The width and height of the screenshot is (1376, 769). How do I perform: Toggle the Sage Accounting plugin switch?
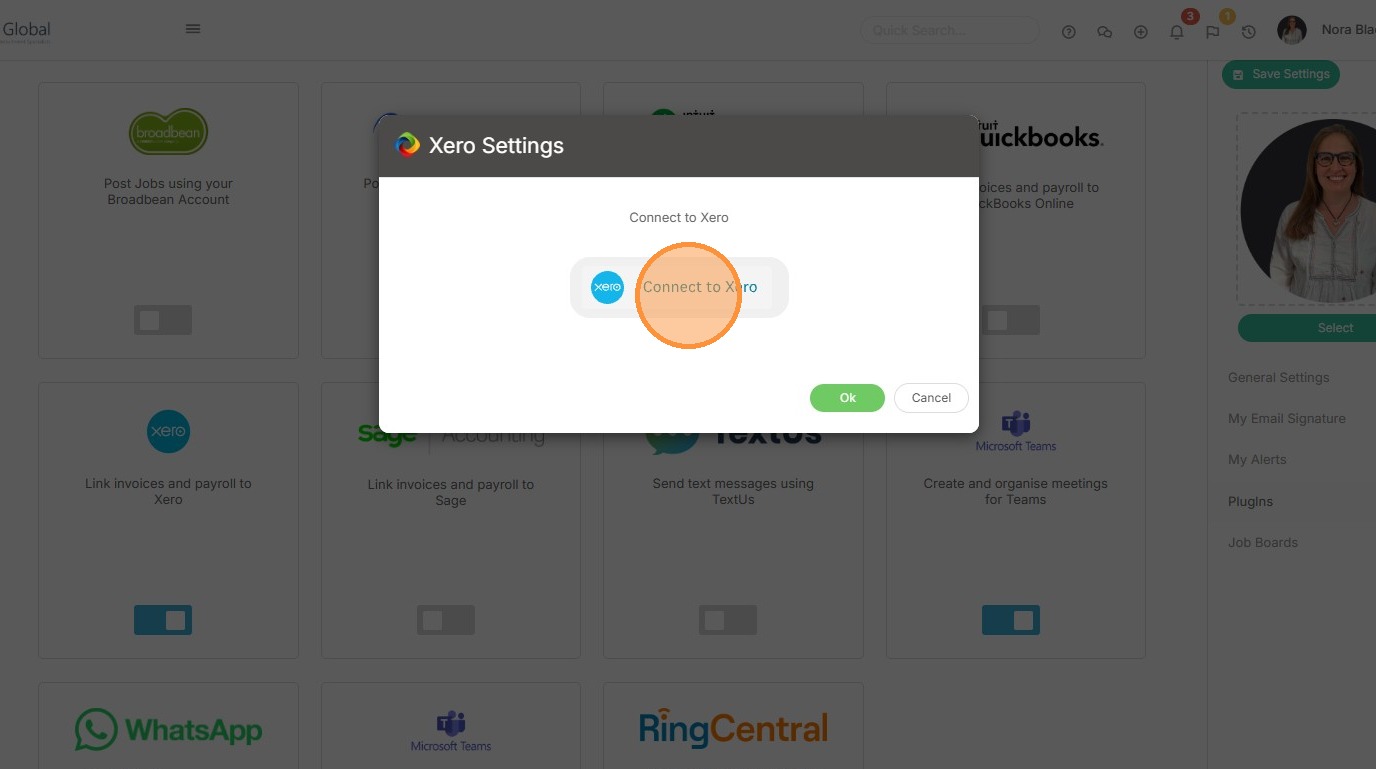(446, 620)
